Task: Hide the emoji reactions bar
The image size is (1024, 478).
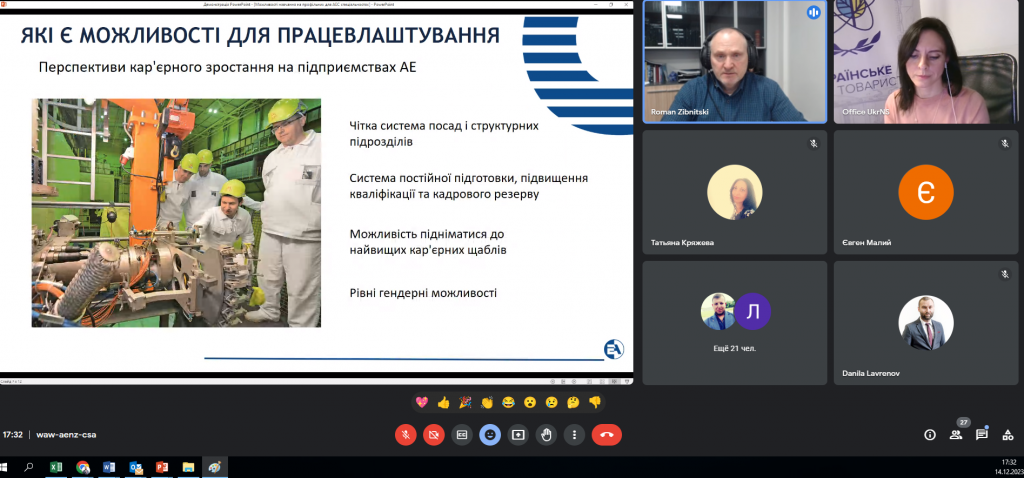Action: (x=490, y=435)
